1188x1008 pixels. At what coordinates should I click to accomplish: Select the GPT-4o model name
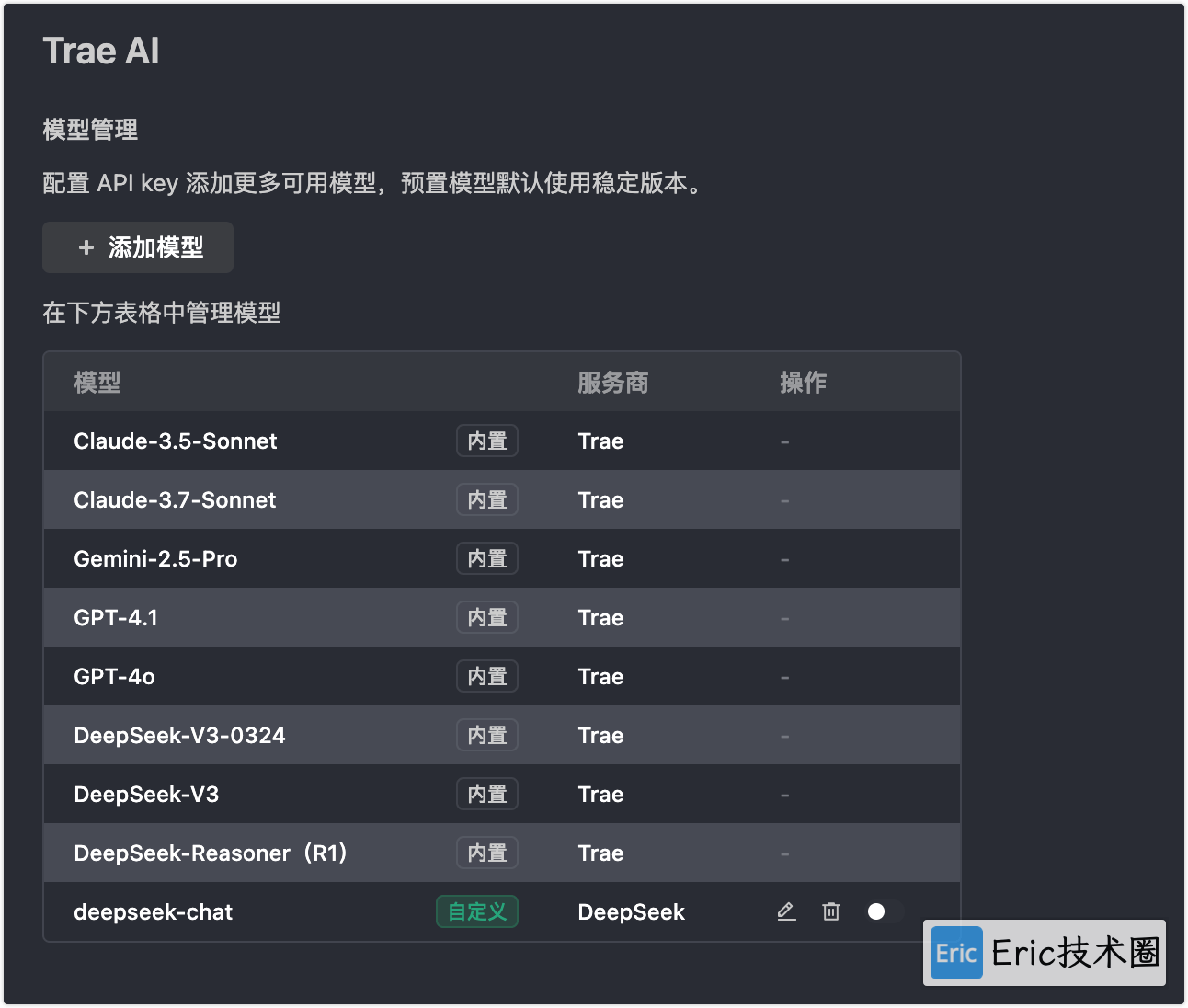[x=114, y=677]
